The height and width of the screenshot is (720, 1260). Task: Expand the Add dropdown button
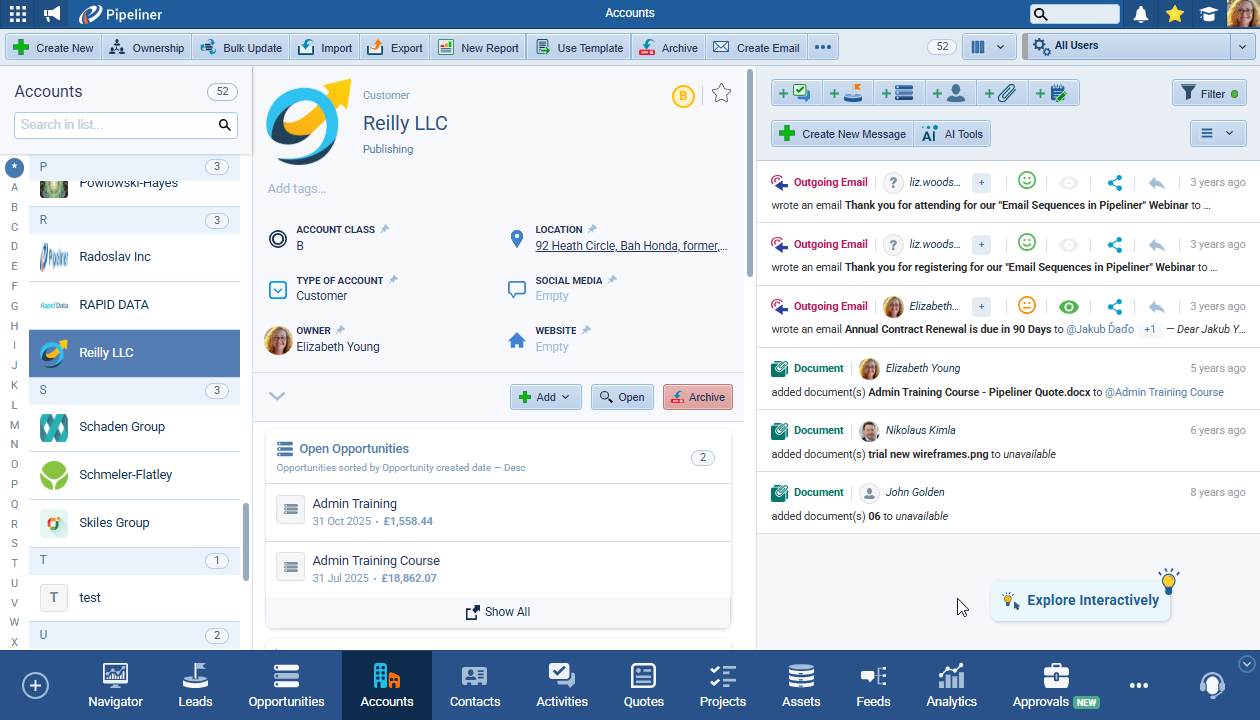(x=545, y=397)
